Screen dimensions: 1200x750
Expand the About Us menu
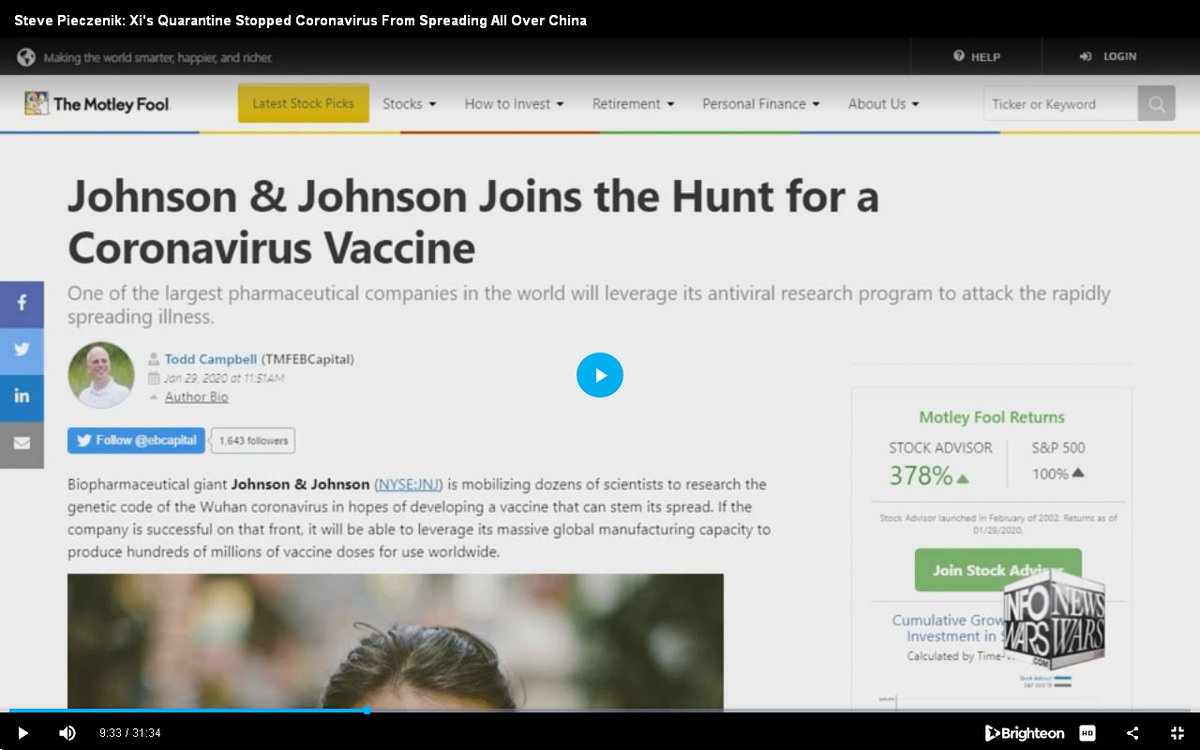click(x=884, y=104)
